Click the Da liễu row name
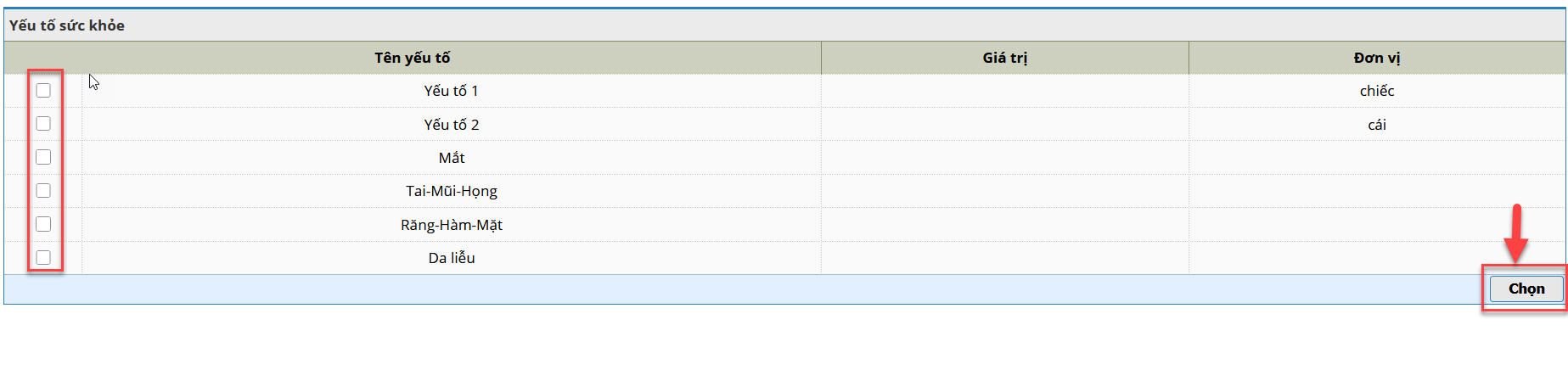Image resolution: width=1568 pixels, height=381 pixels. click(x=452, y=258)
